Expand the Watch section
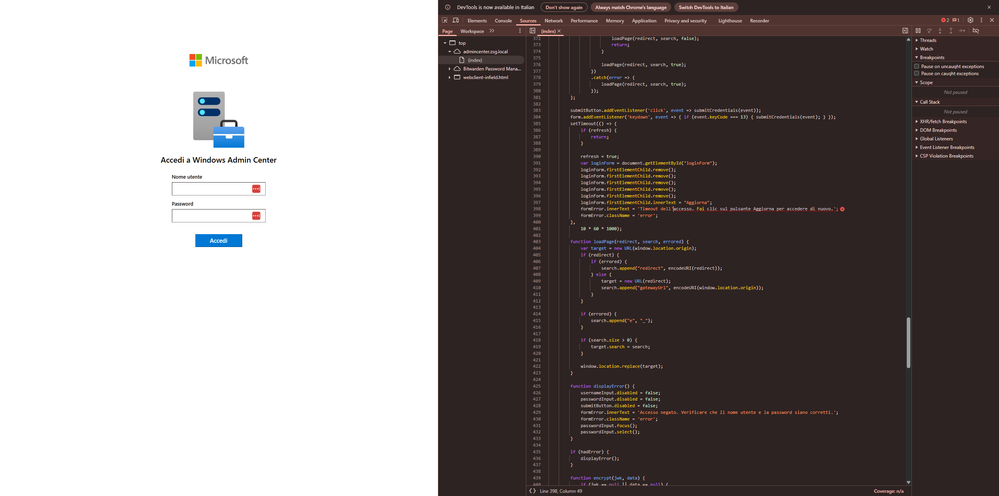This screenshot has height=496, width=999. [x=924, y=48]
